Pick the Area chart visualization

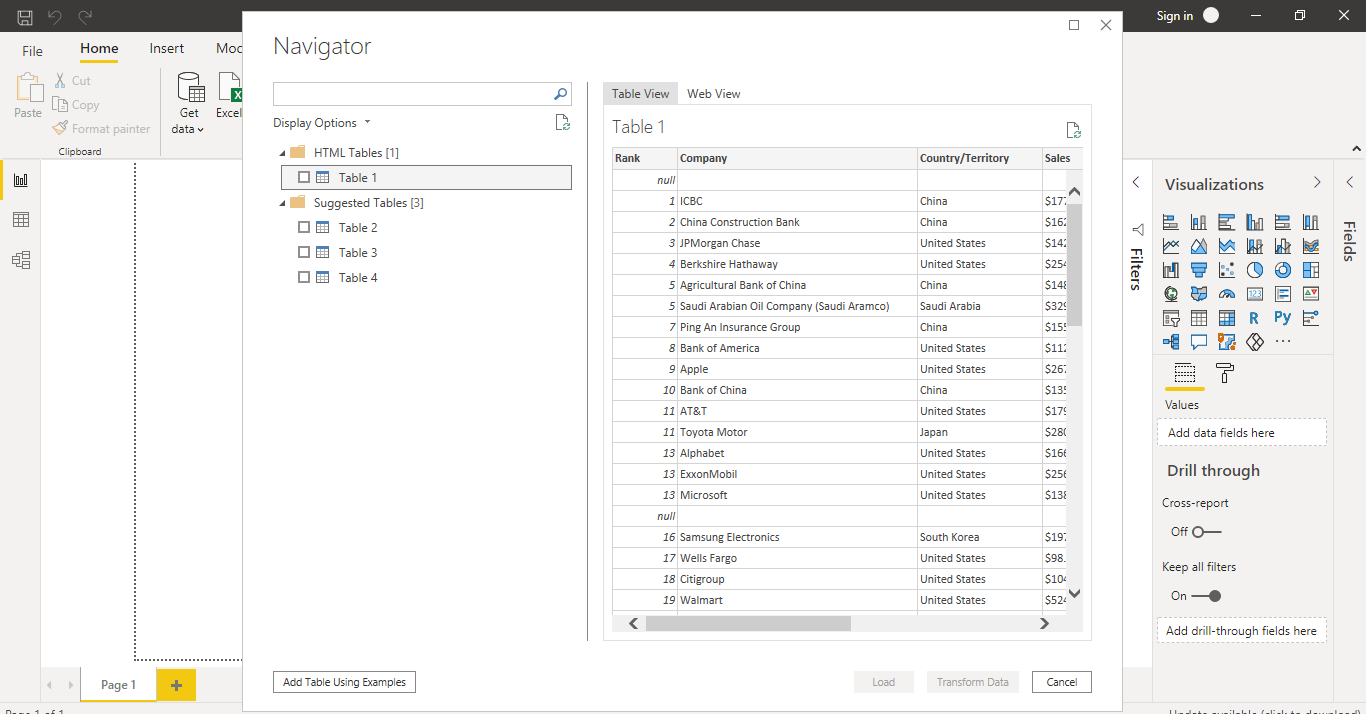click(1199, 246)
